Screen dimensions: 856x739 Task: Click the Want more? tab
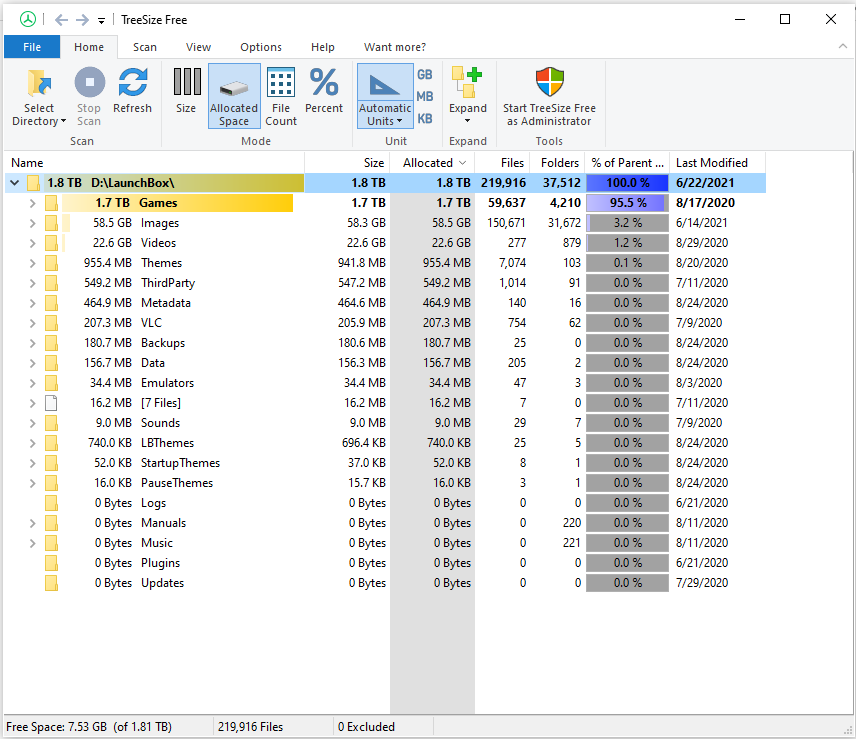pos(395,47)
